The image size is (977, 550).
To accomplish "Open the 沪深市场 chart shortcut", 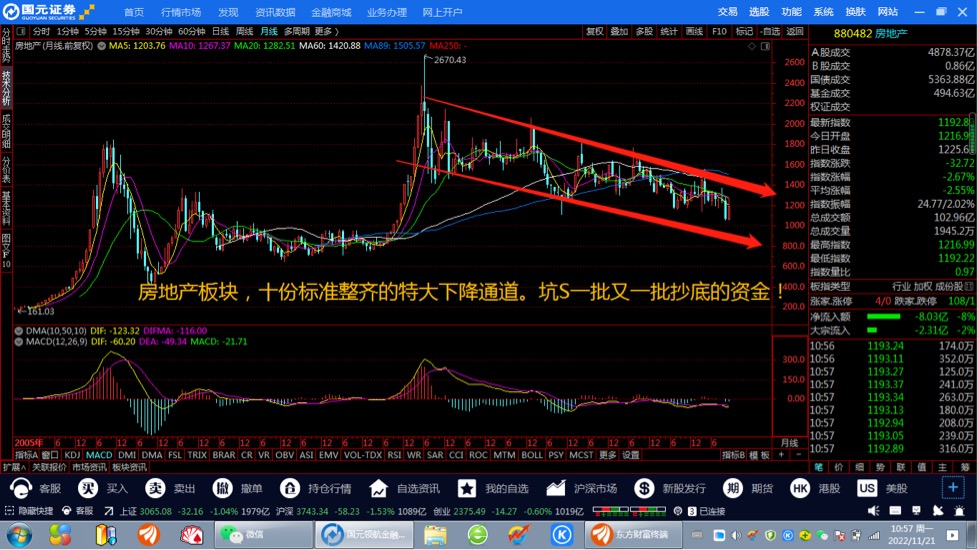I will [x=555, y=488].
